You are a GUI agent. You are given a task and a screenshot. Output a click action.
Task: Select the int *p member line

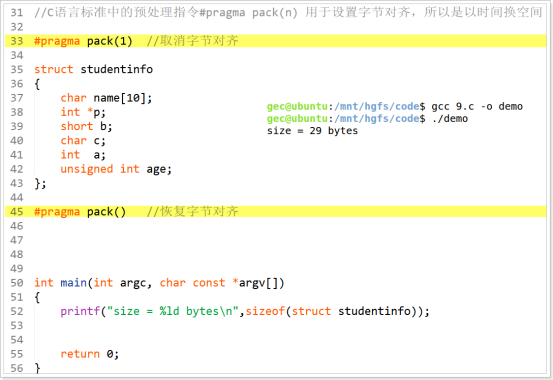click(83, 112)
